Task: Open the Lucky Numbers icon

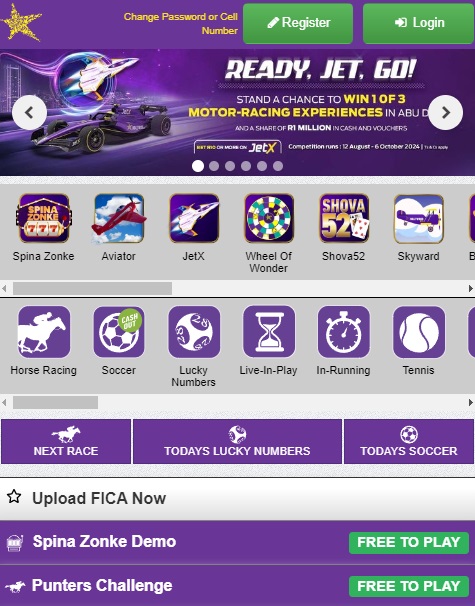Action: [x=194, y=332]
